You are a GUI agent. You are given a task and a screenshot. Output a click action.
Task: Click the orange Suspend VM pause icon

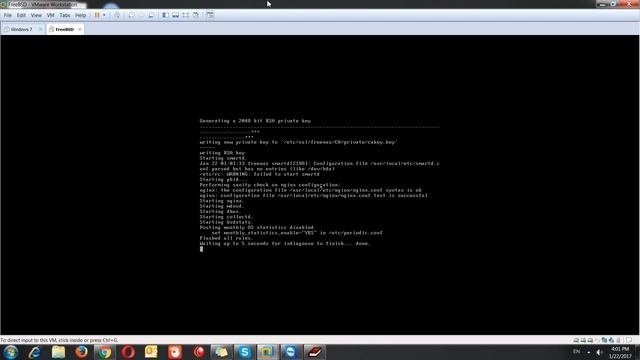tap(97, 15)
